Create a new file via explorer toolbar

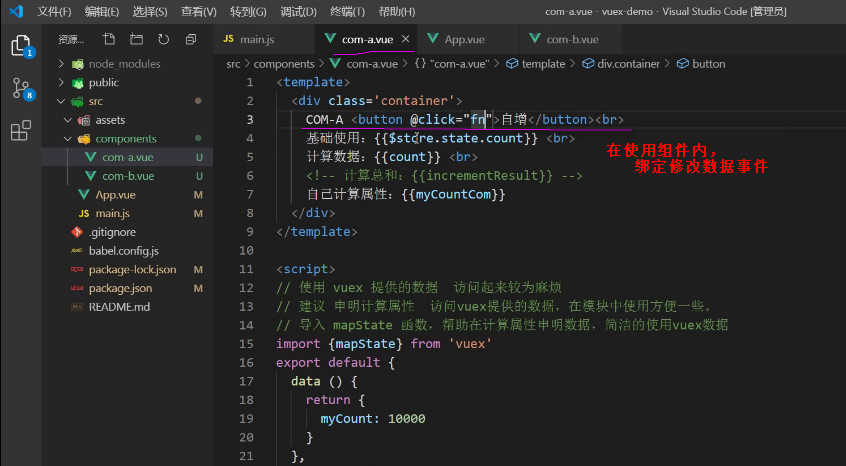pos(109,39)
